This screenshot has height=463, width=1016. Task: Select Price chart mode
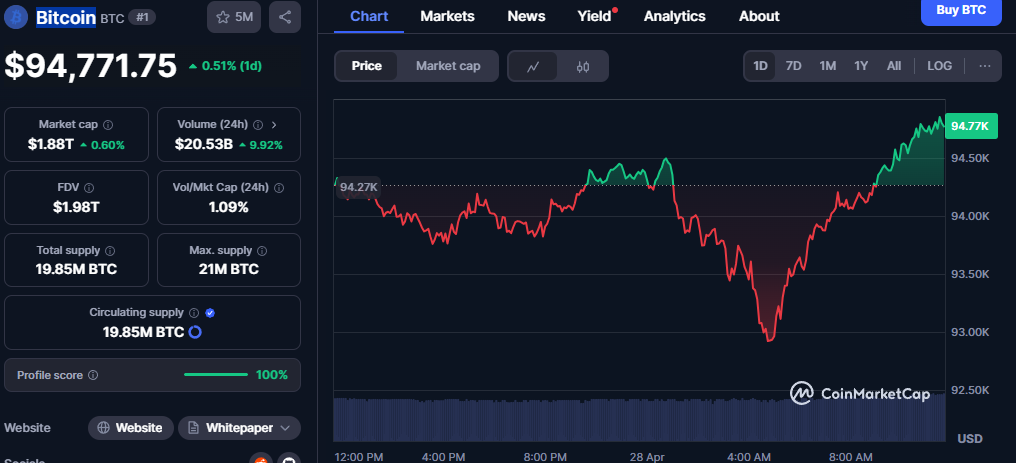click(x=367, y=66)
